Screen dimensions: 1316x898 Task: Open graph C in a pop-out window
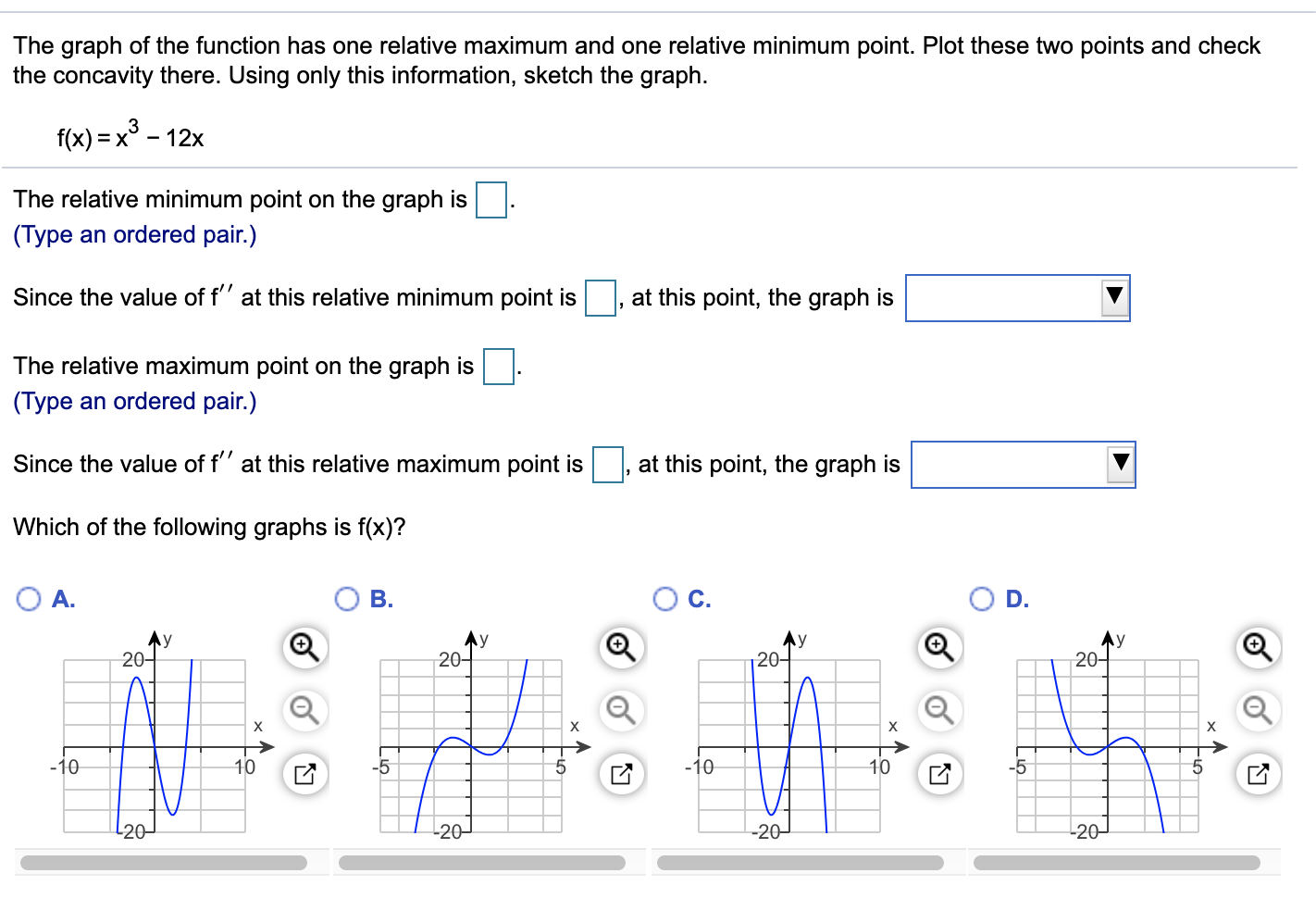coord(938,772)
